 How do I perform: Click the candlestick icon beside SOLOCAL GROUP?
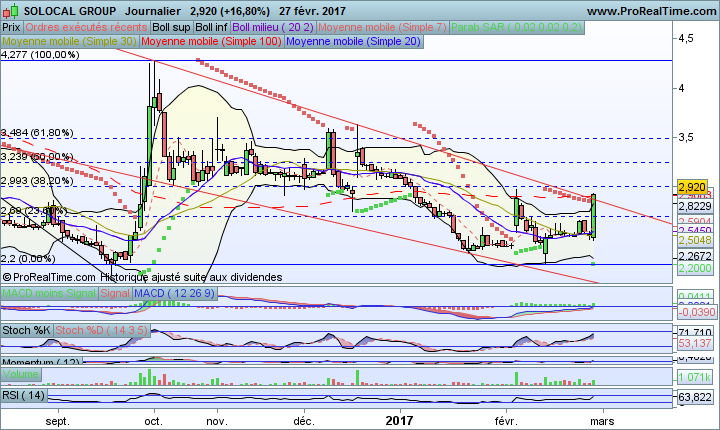pos(11,10)
